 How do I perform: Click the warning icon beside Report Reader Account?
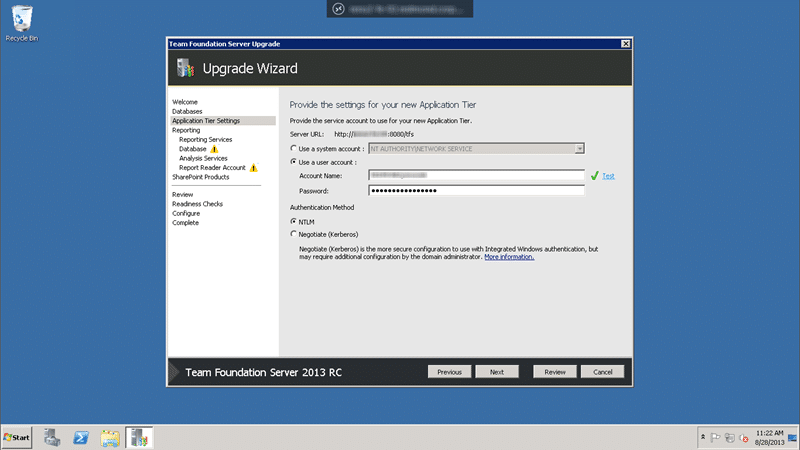(254, 168)
